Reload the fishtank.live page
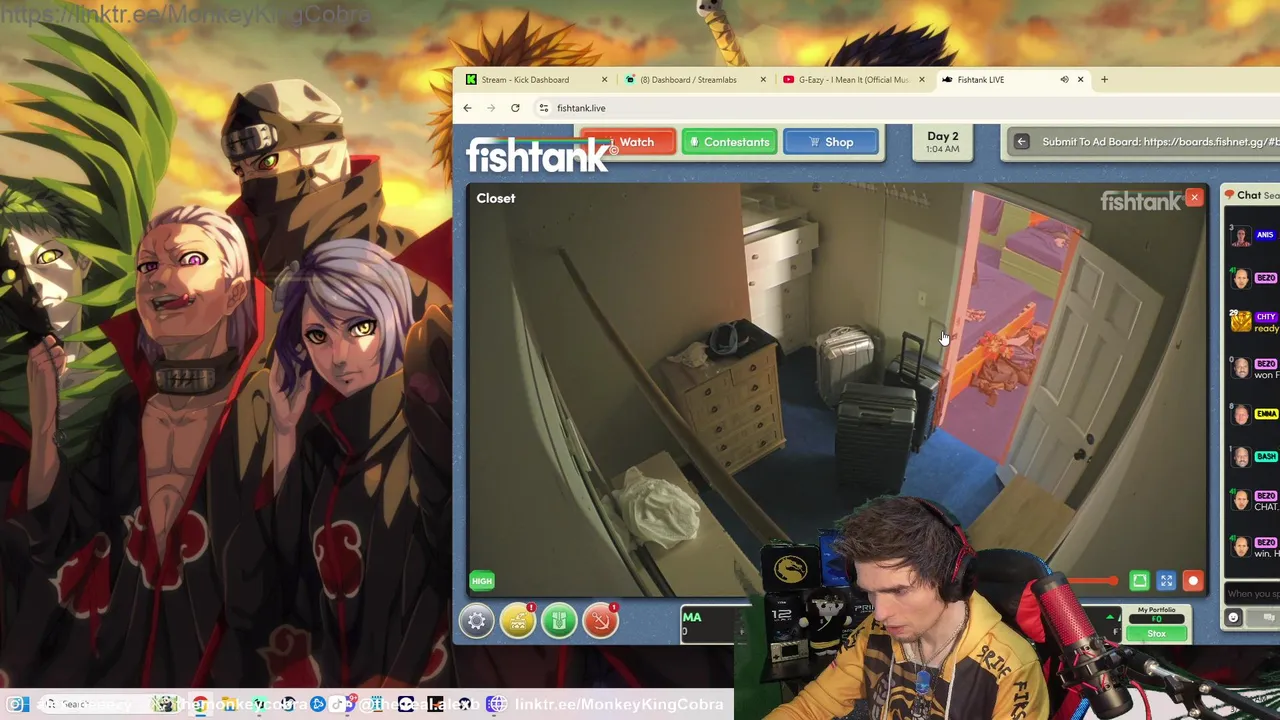The width and height of the screenshot is (1280, 720). (515, 108)
